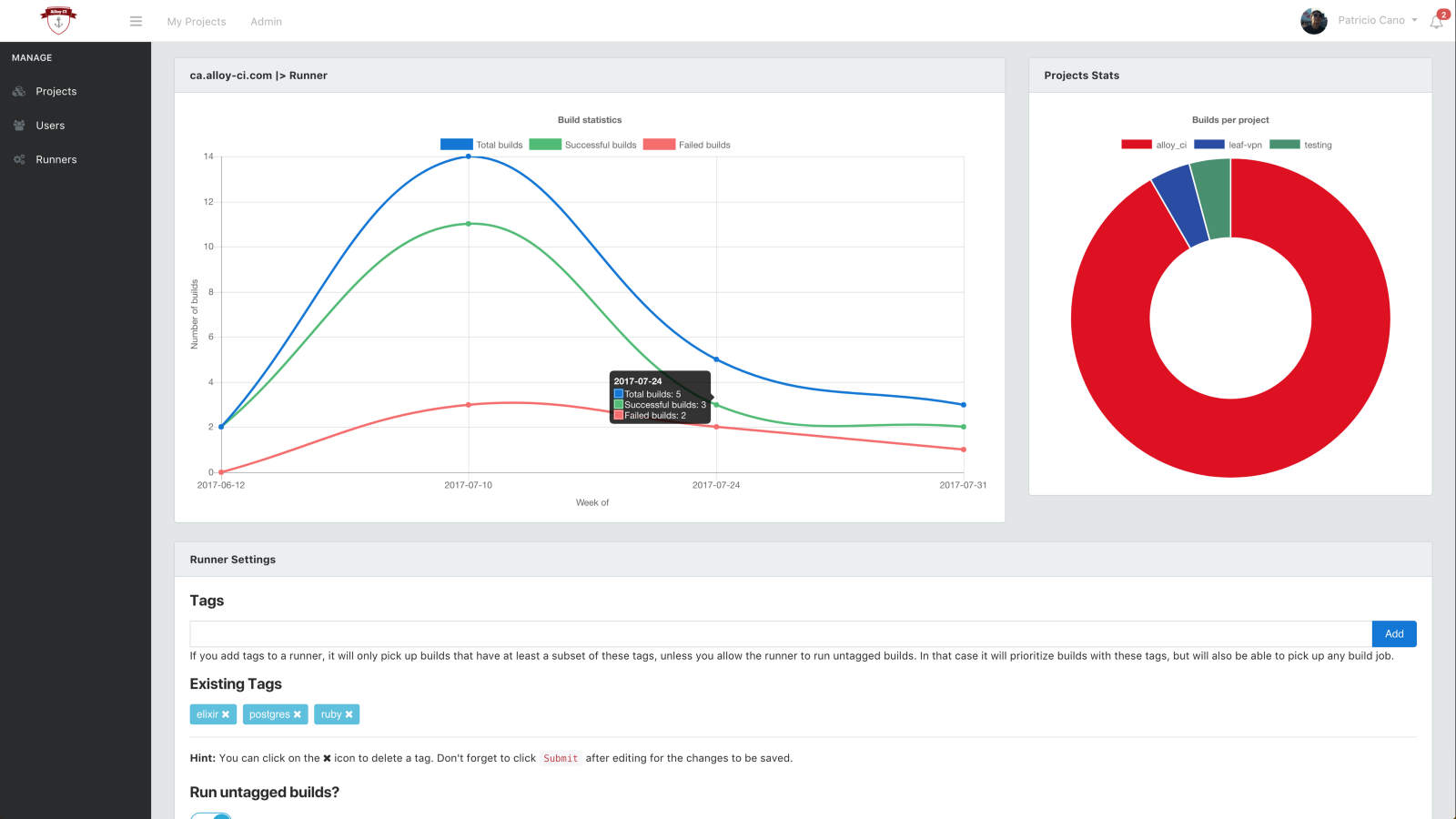Hide Failed builds series via legend
The image size is (1456, 819).
(x=686, y=145)
